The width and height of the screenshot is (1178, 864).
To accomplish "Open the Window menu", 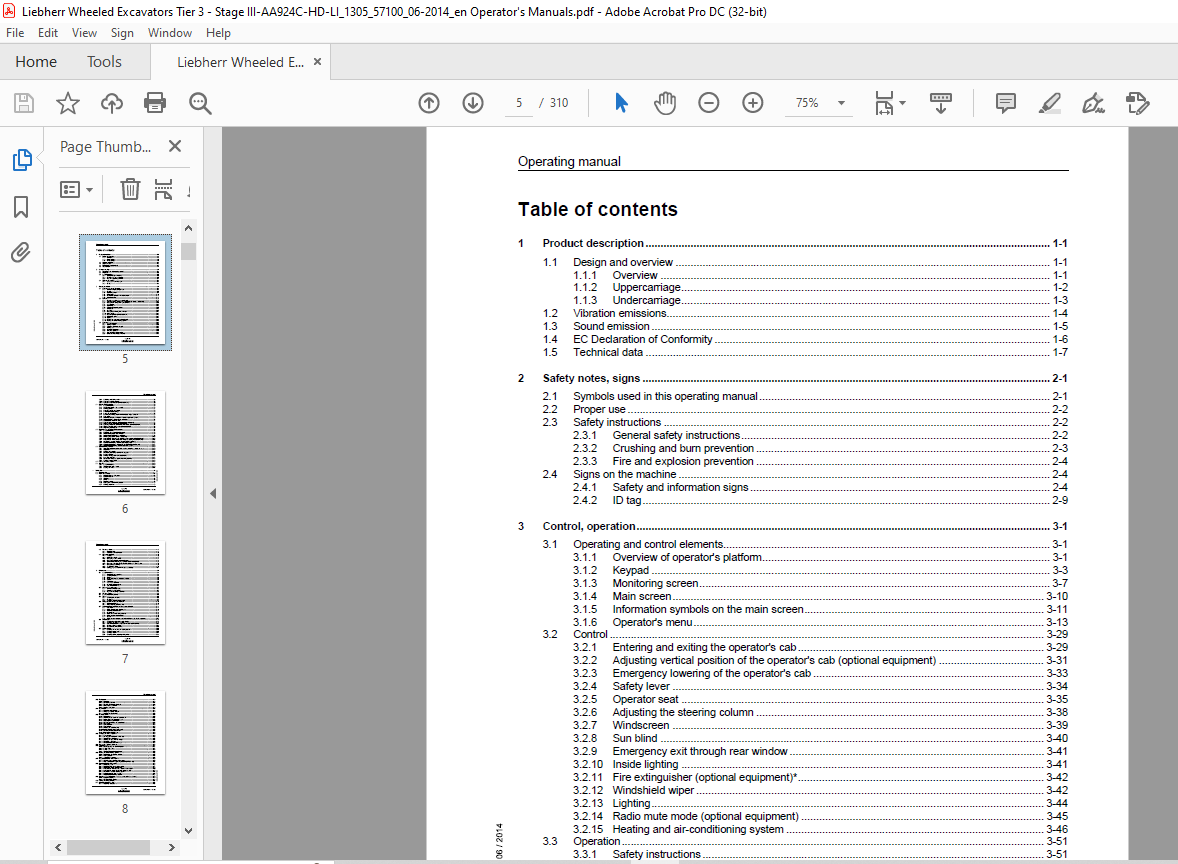I will pos(170,33).
